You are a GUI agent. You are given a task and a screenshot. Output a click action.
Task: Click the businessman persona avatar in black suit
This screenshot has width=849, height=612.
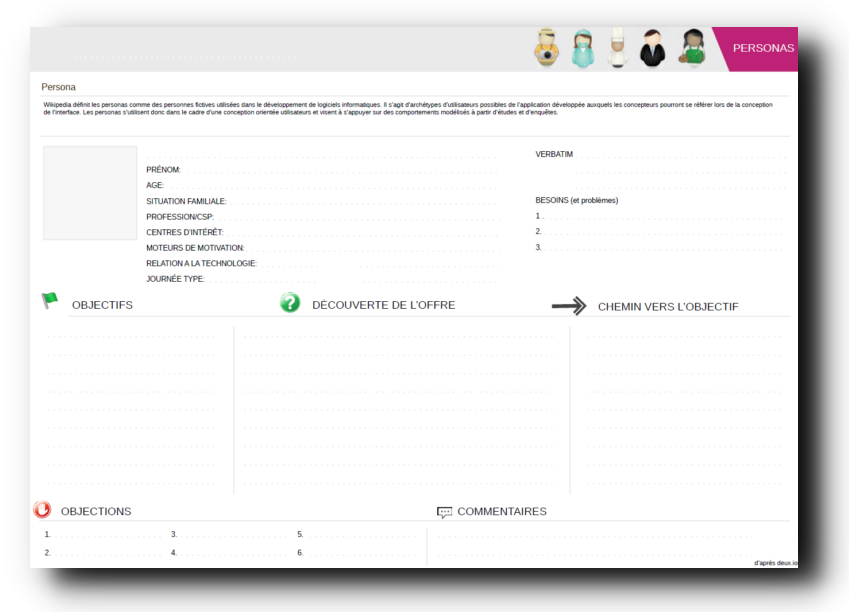pyautogui.click(x=652, y=48)
